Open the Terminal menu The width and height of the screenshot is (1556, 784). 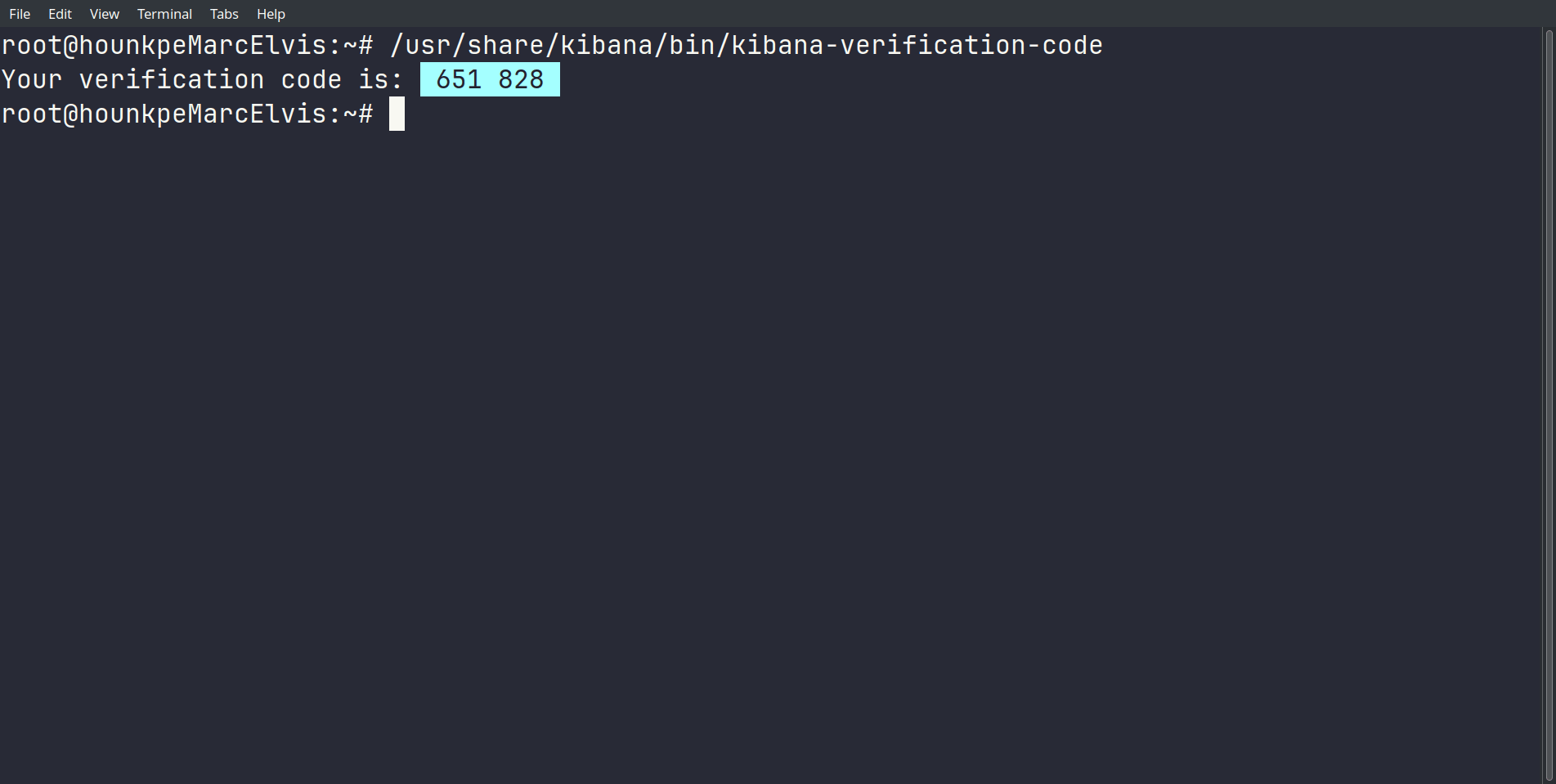pyautogui.click(x=164, y=14)
